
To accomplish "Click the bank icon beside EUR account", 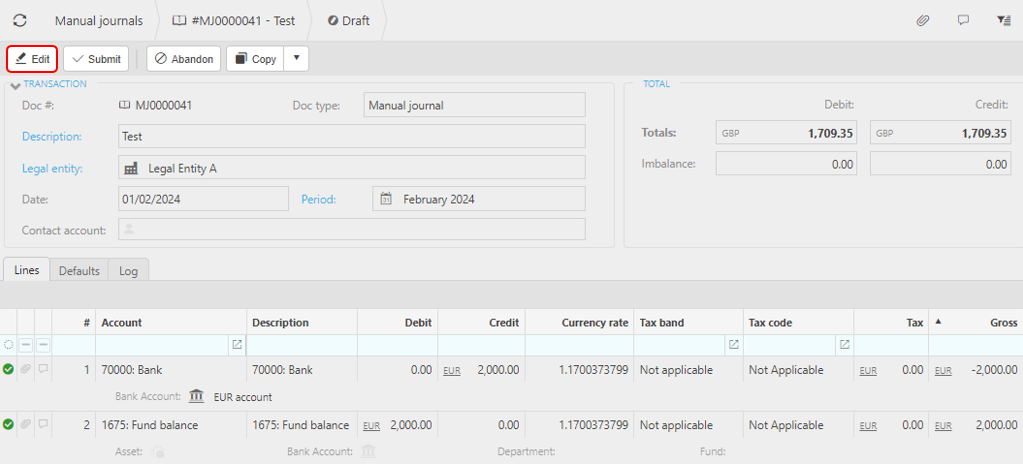I will tap(196, 396).
